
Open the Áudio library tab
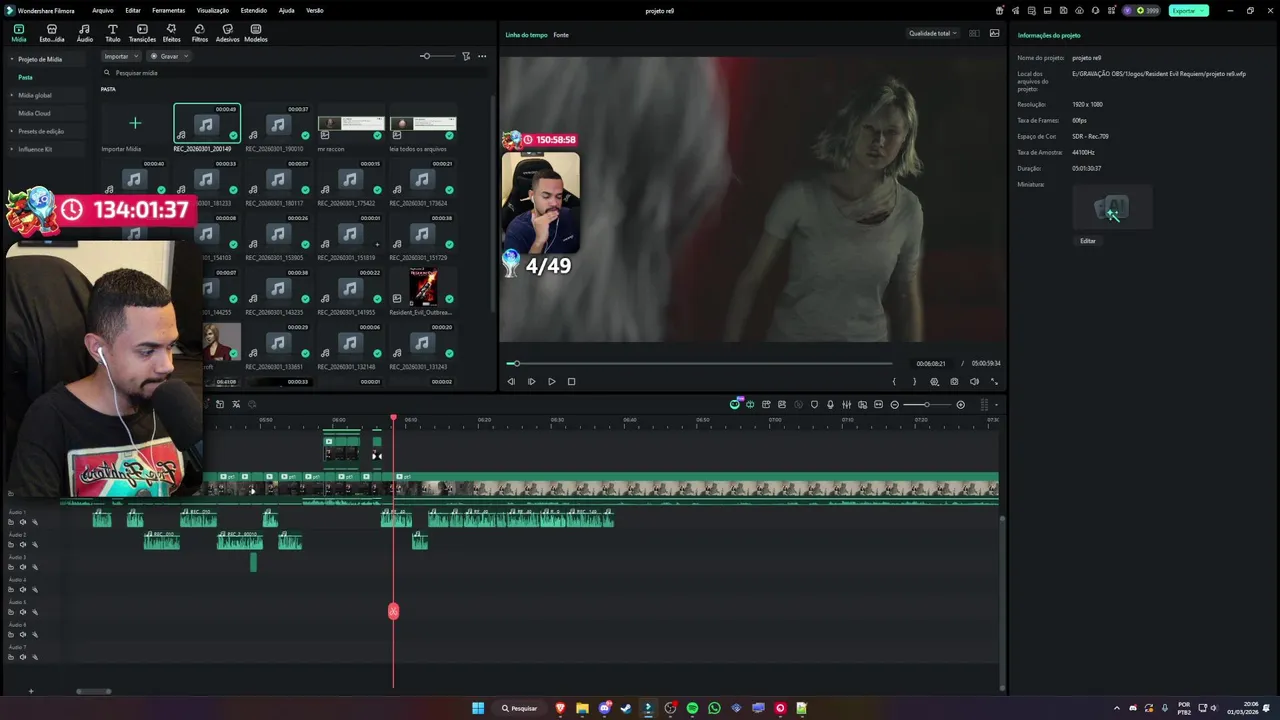click(x=84, y=33)
